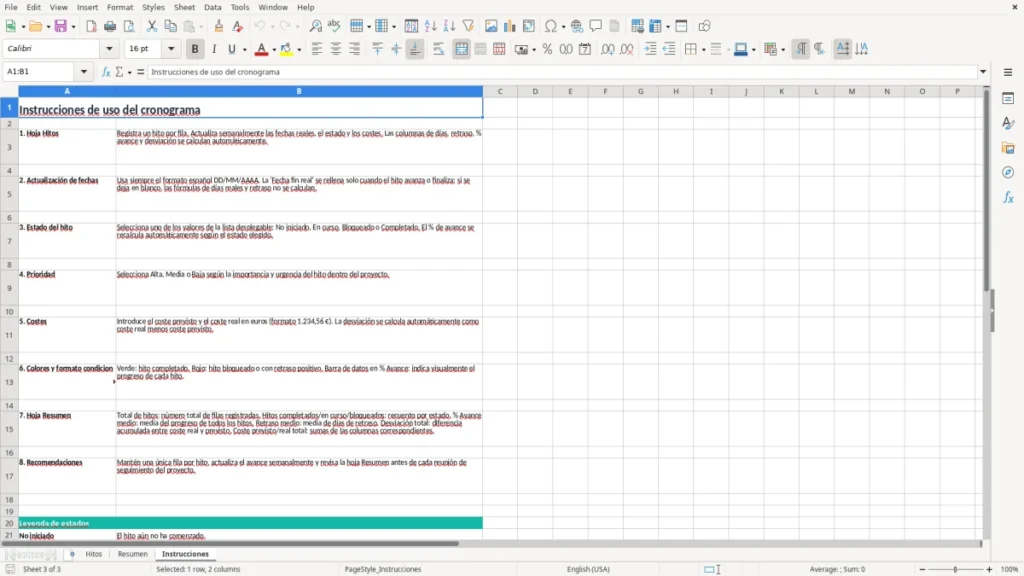Click the English (USA) language status
Viewport: 1024px width, 576px height.
(x=588, y=569)
